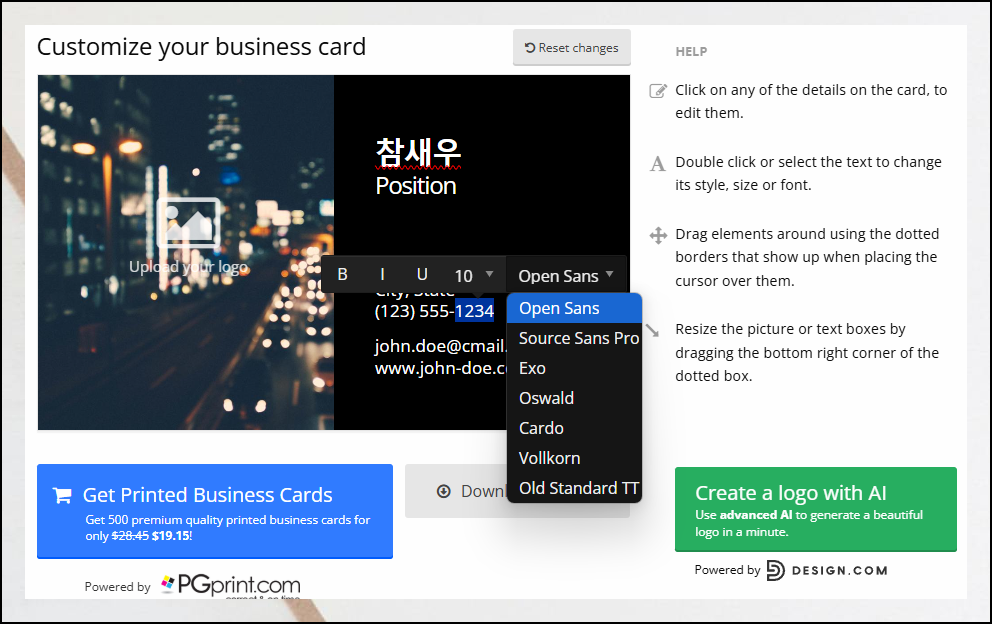Click the letter A text style icon

pyautogui.click(x=658, y=164)
